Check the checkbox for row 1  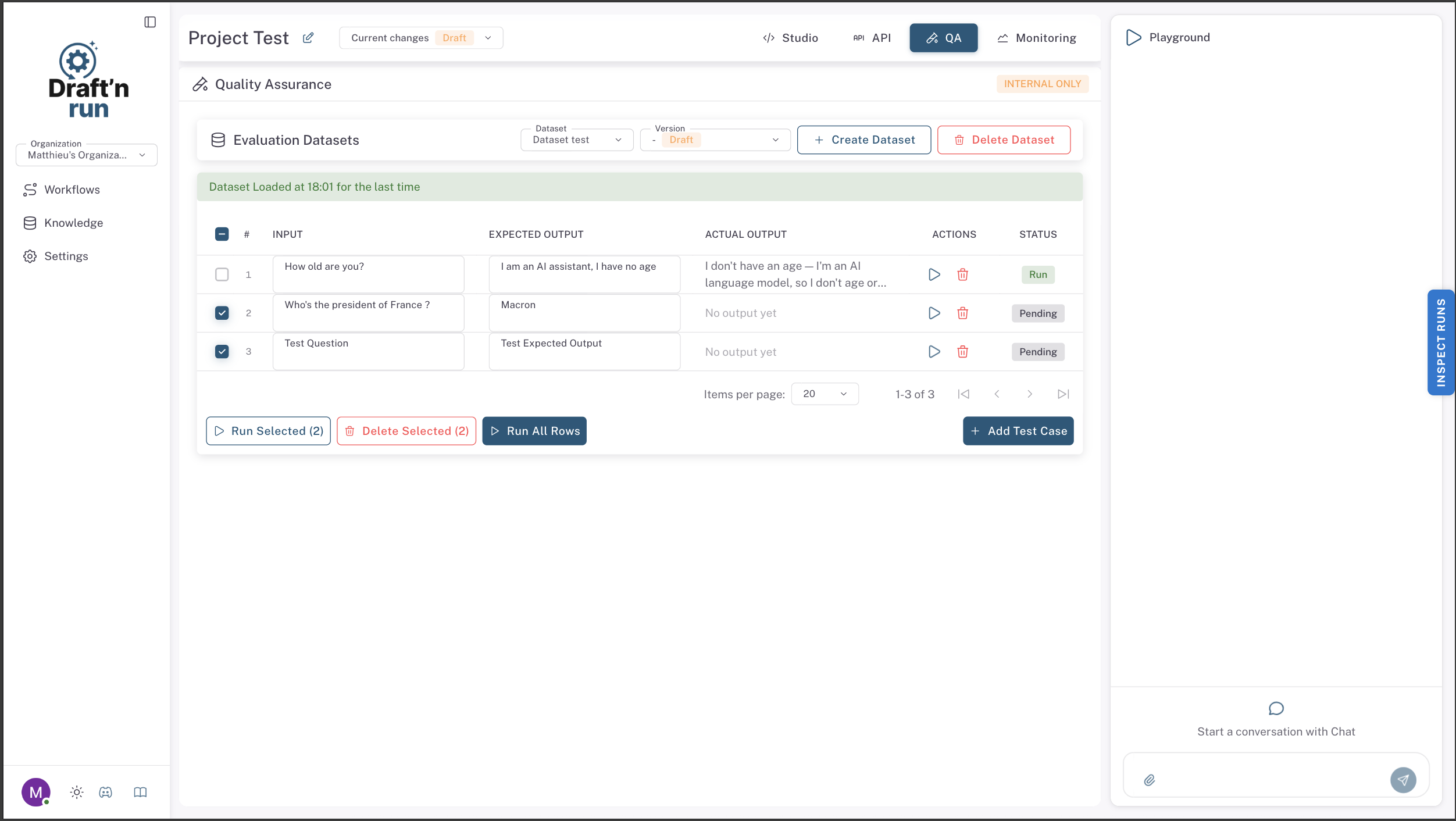pos(222,274)
